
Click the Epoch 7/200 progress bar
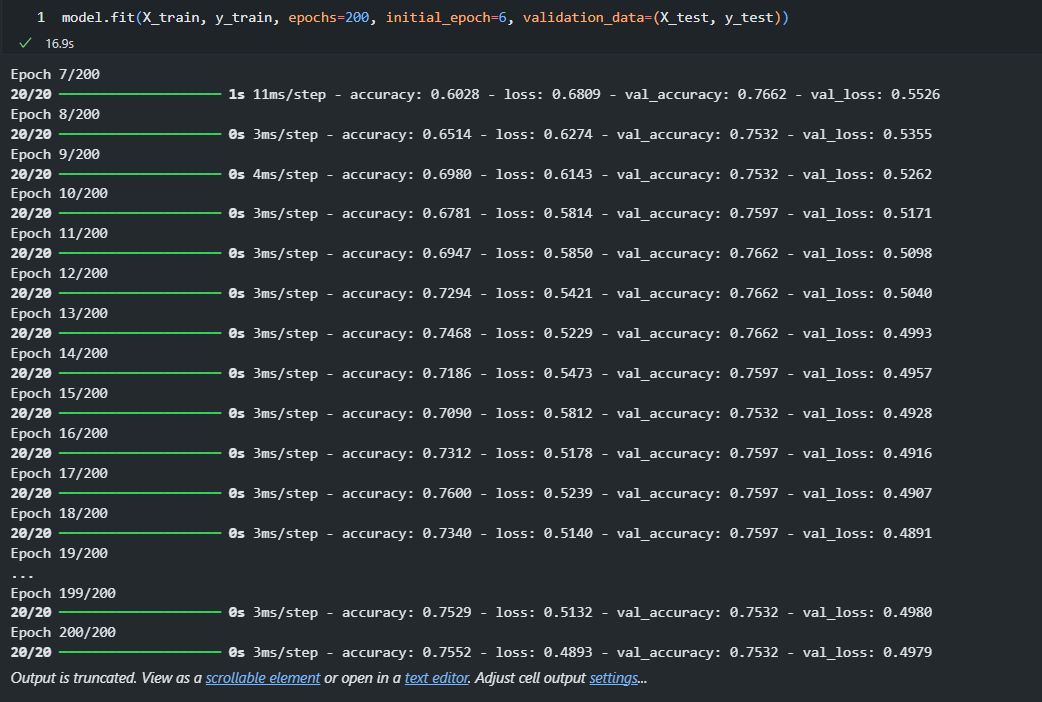pyautogui.click(x=140, y=94)
